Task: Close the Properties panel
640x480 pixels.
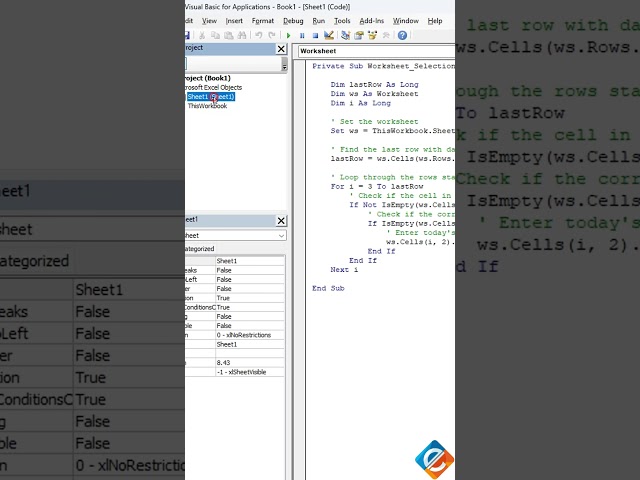Action: point(281,221)
